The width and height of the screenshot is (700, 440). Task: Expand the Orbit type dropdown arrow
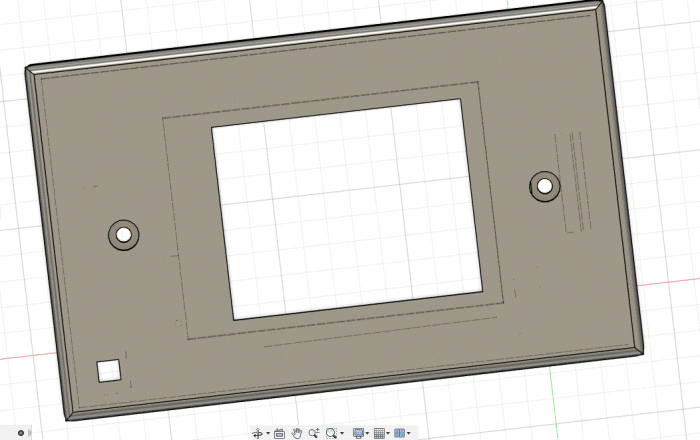[268, 433]
